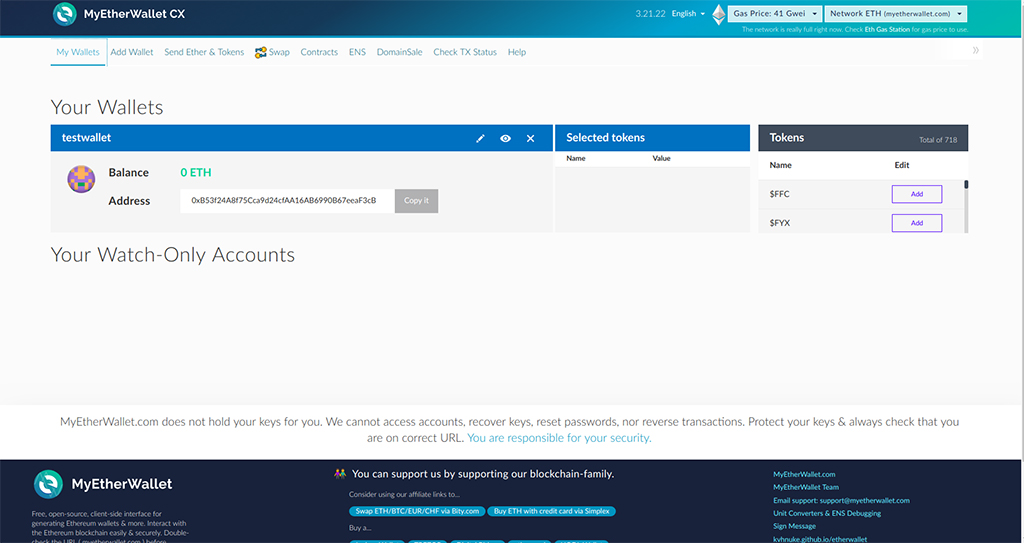The height and width of the screenshot is (543, 1024).
Task: Click the version number 3.21.22
Action: tap(650, 14)
